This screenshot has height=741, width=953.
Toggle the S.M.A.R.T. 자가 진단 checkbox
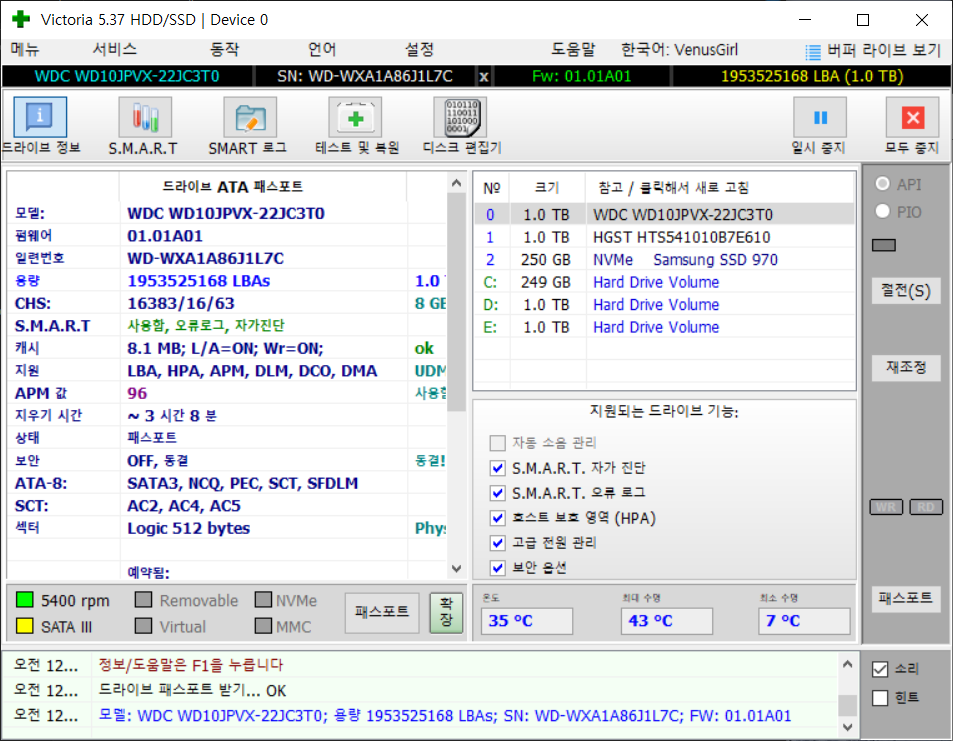click(x=497, y=467)
